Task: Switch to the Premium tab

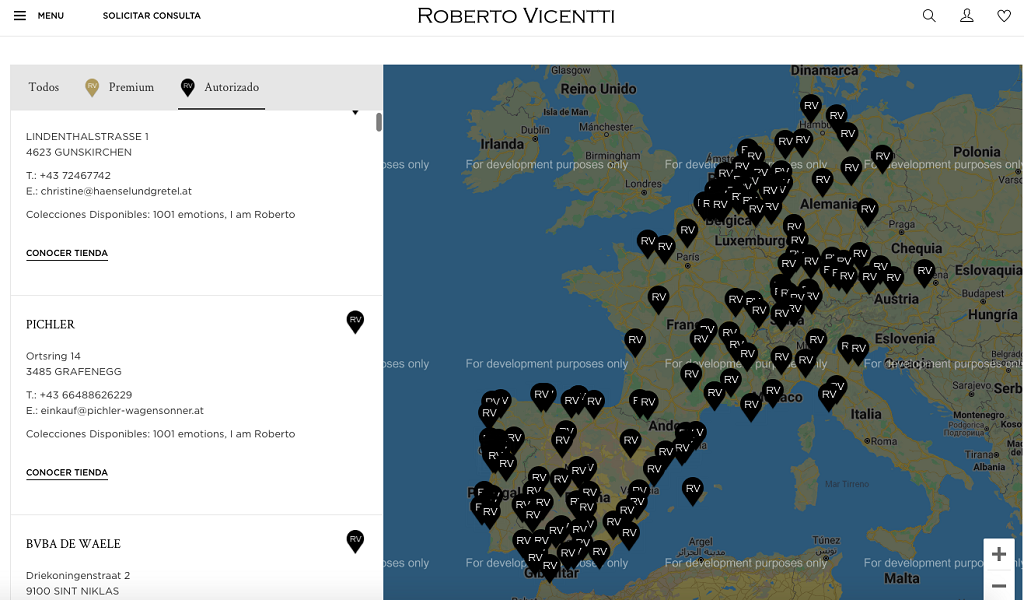Action: click(120, 87)
